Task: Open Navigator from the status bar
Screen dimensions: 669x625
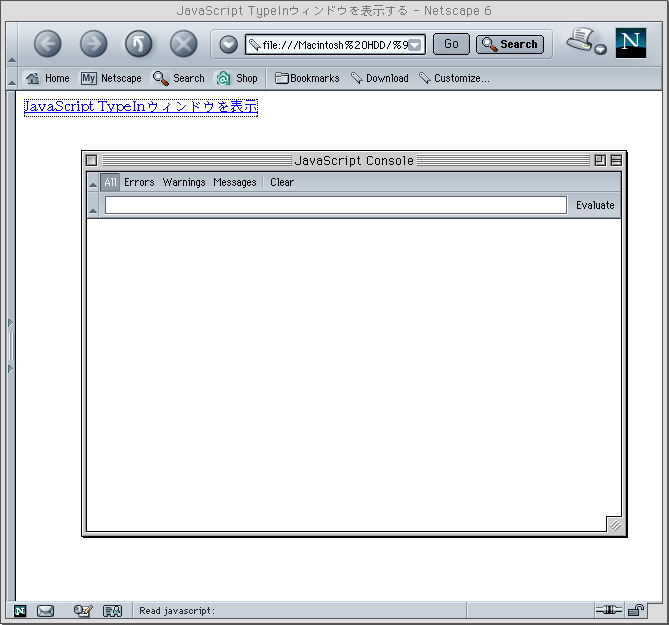Action: coord(20,611)
